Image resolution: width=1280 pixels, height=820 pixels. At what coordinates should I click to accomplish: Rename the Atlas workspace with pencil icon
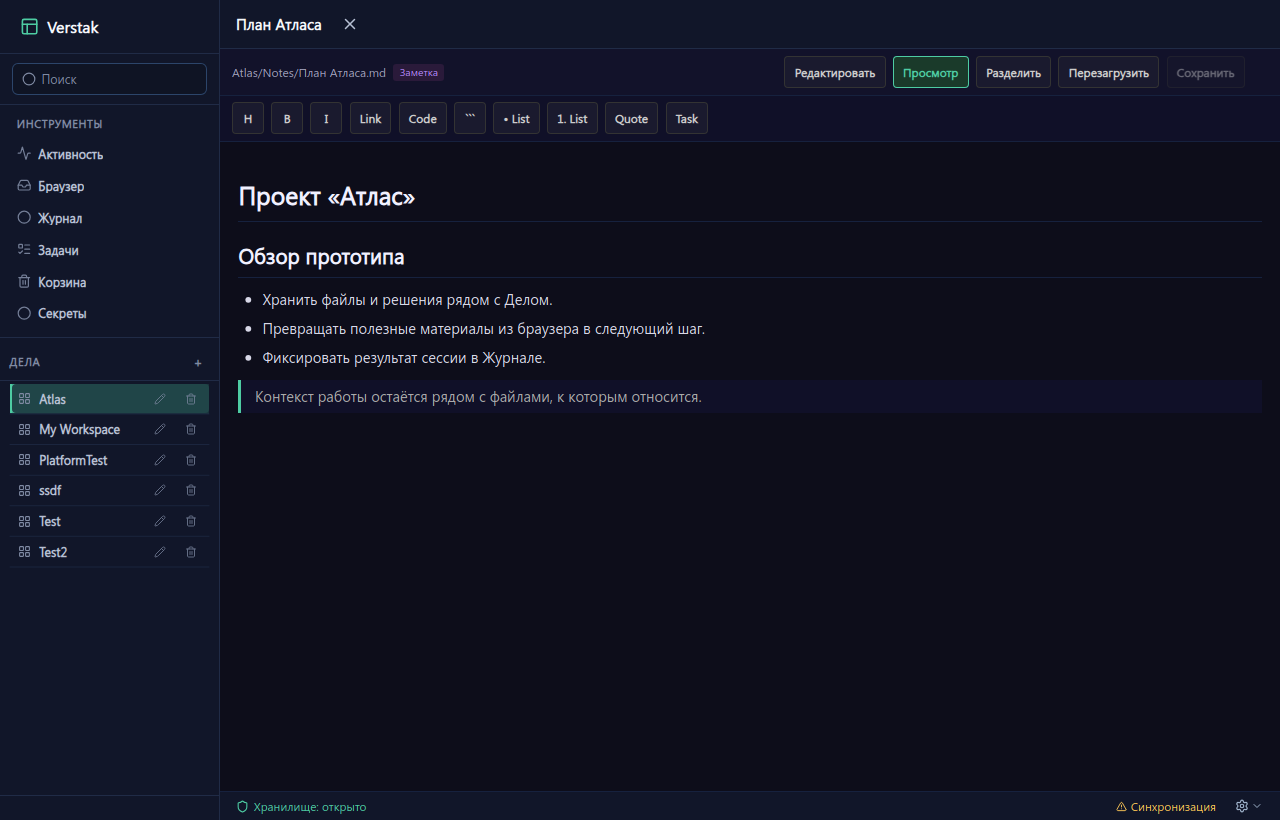160,399
